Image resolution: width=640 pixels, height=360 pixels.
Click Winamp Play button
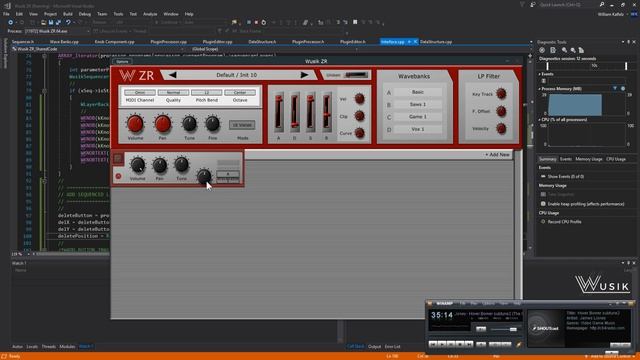click(x=442, y=344)
